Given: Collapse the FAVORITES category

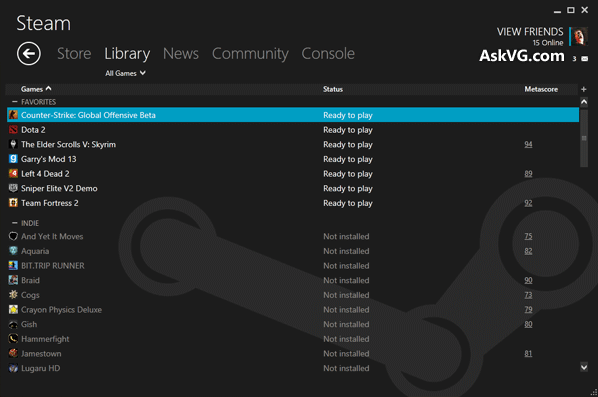Looking at the screenshot, I should (x=15, y=102).
